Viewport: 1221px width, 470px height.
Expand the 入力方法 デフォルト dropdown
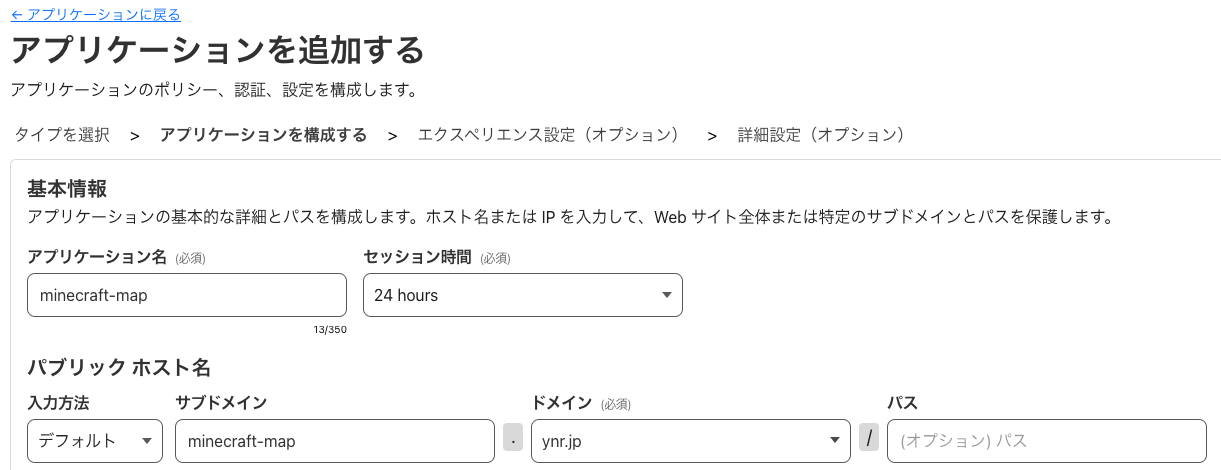[x=95, y=441]
